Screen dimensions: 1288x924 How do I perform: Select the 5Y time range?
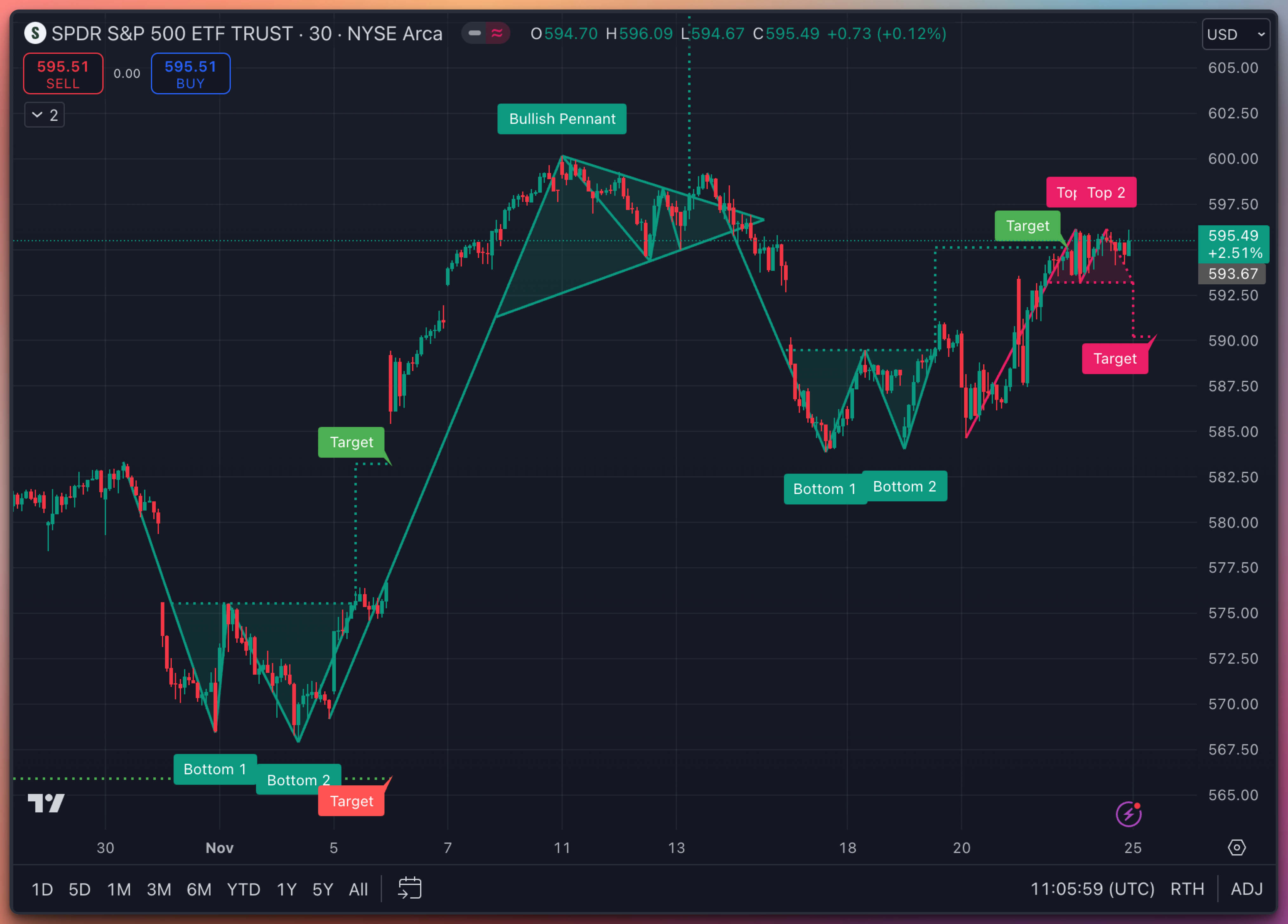(323, 889)
